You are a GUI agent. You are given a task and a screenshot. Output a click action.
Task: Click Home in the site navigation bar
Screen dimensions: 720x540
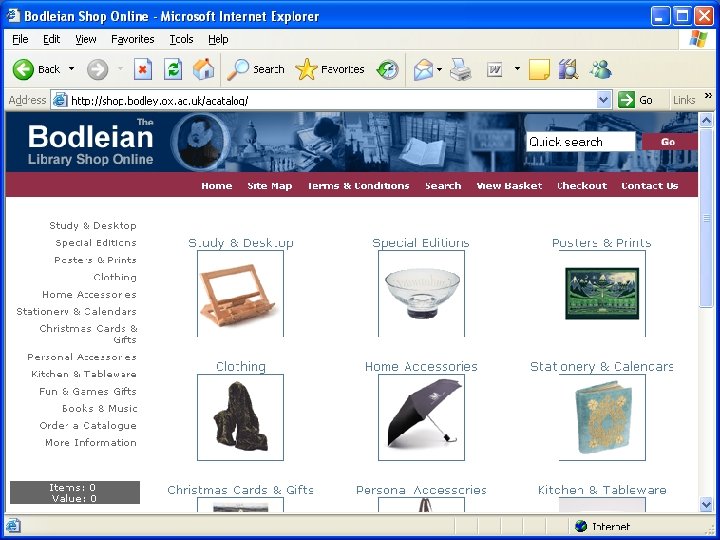click(x=217, y=186)
